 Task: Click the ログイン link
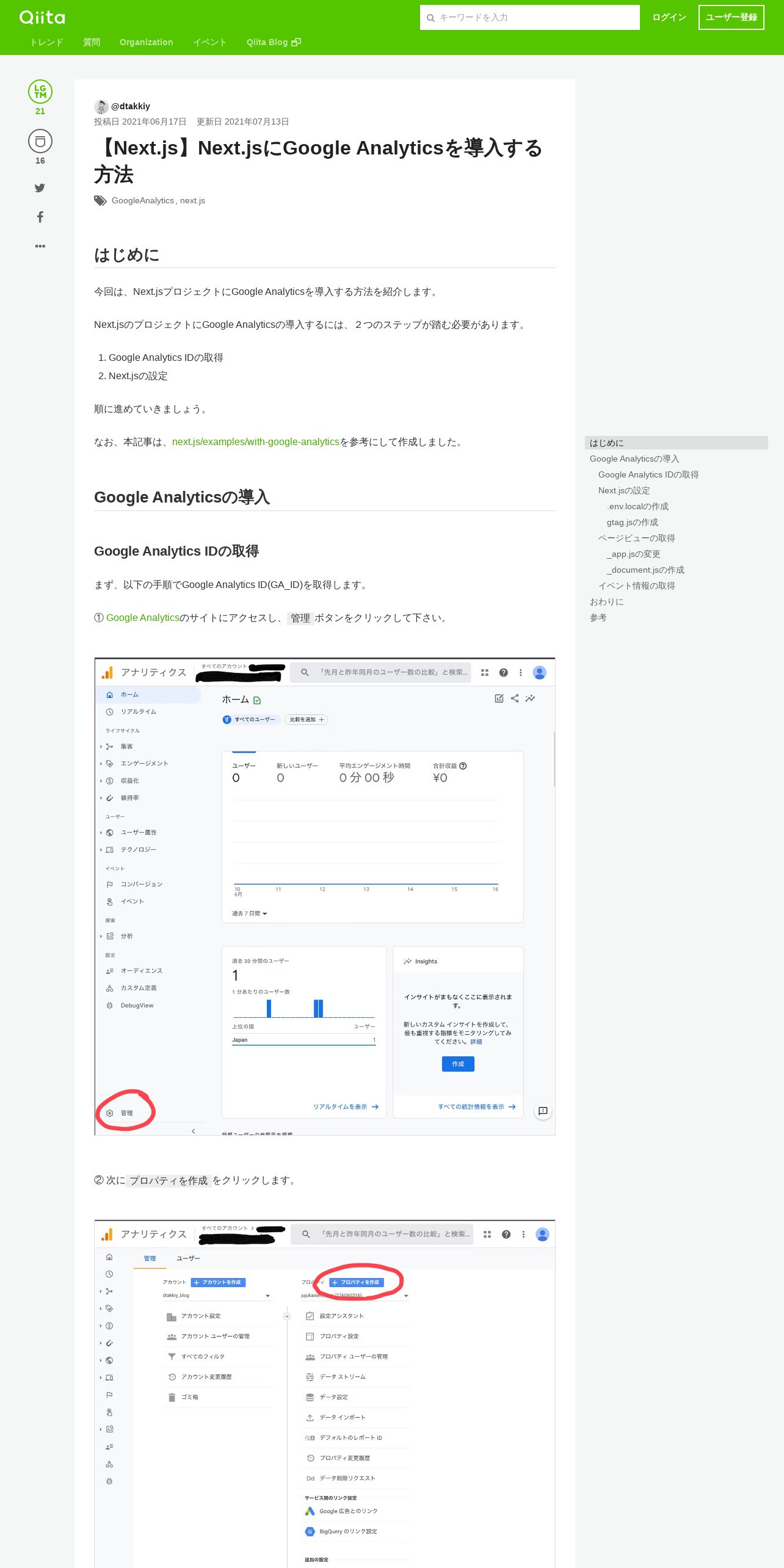point(669,18)
